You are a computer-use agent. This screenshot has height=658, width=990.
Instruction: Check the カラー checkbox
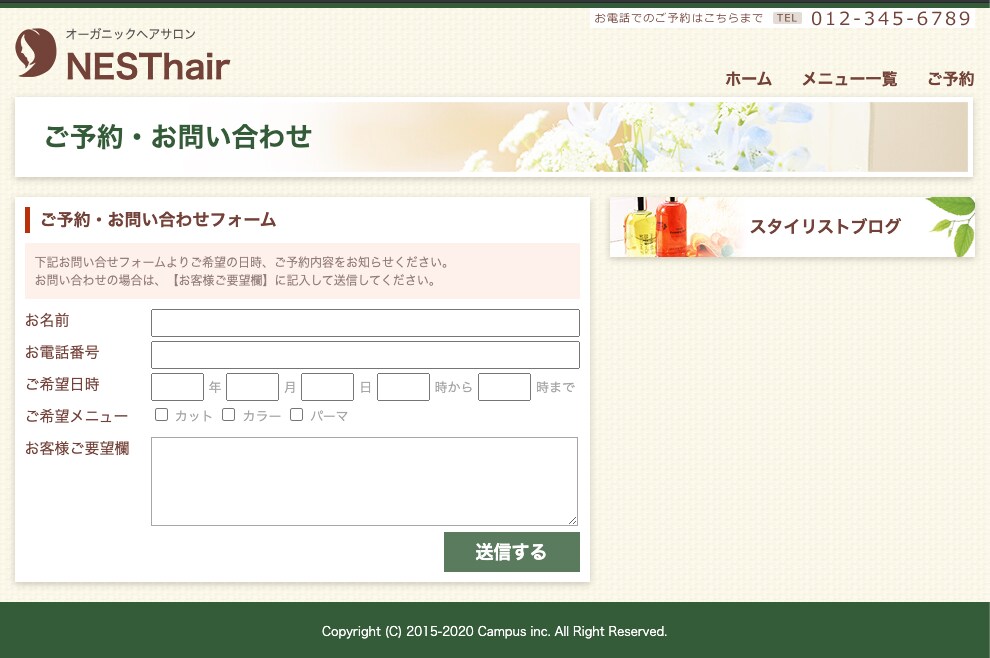coord(229,415)
